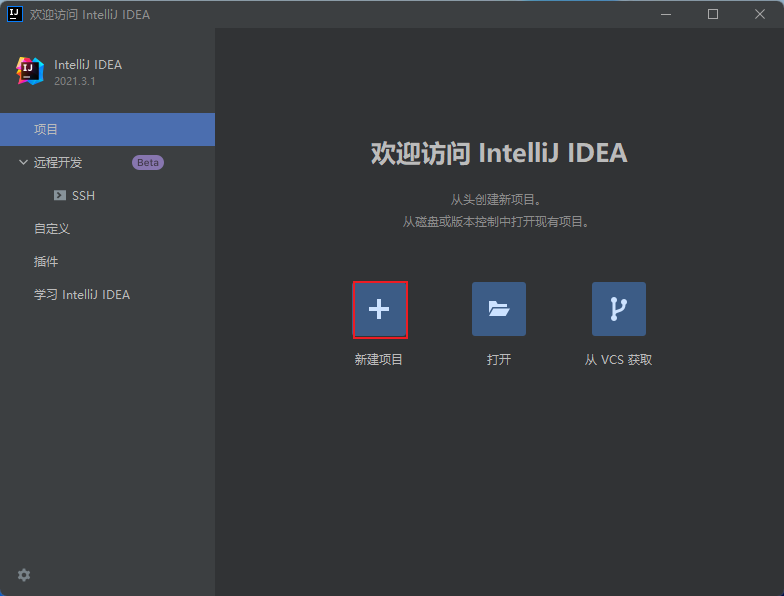Open settings via the gear icon
Viewport: 784px width, 596px height.
pyautogui.click(x=24, y=575)
